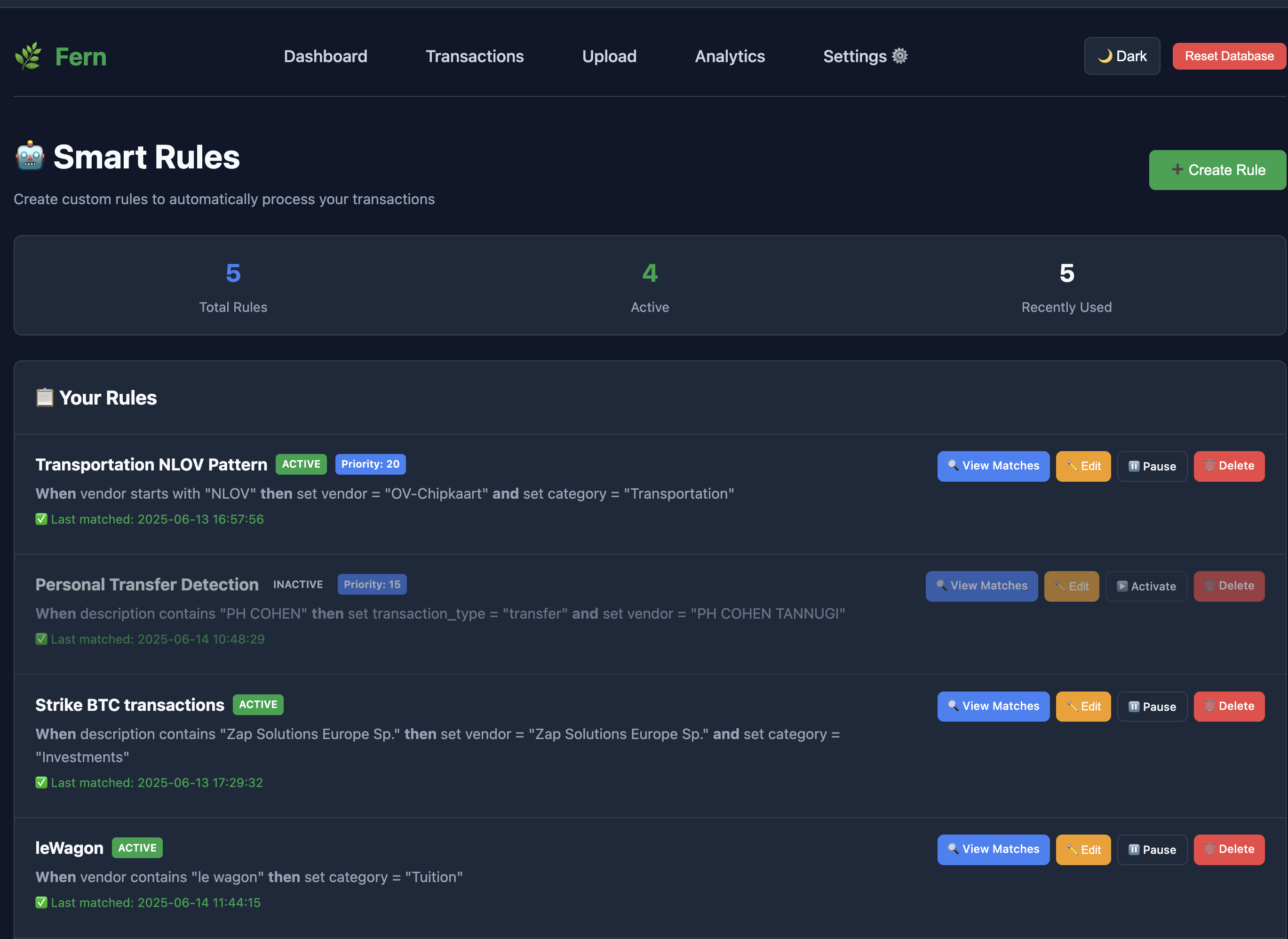View Matches for Strike BTC transactions
Screen dimensions: 1288x939
pos(993,707)
